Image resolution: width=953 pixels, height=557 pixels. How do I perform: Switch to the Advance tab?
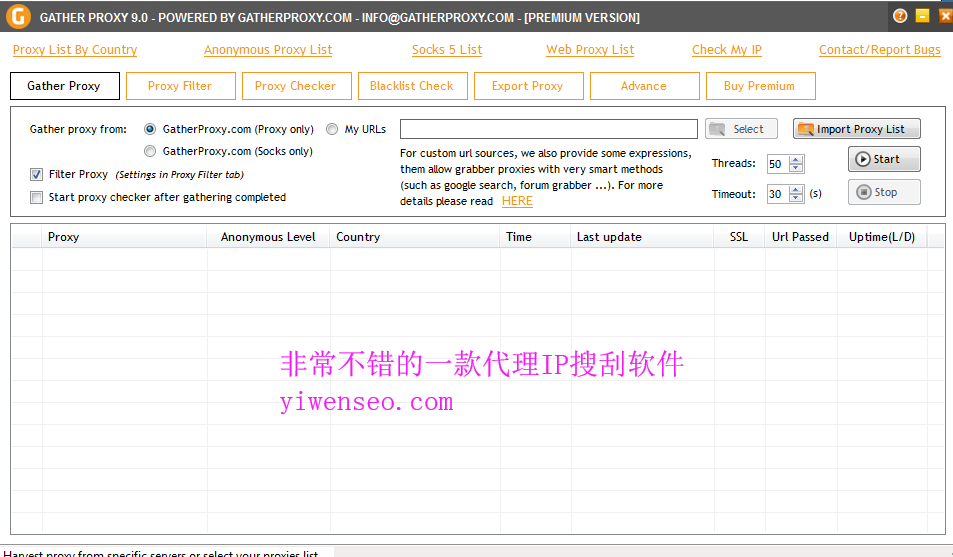[x=644, y=86]
